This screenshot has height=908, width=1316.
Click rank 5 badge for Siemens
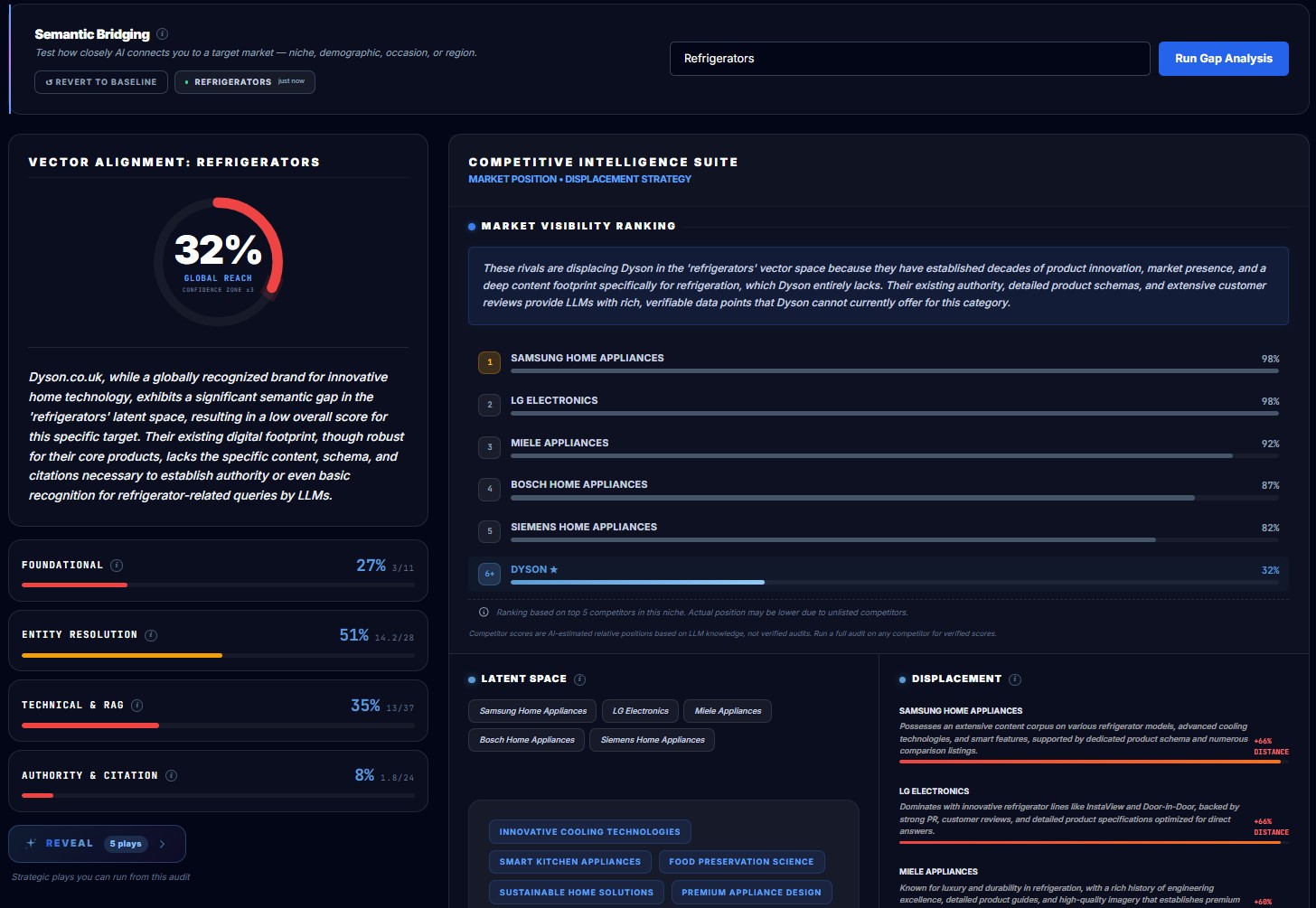[490, 531]
